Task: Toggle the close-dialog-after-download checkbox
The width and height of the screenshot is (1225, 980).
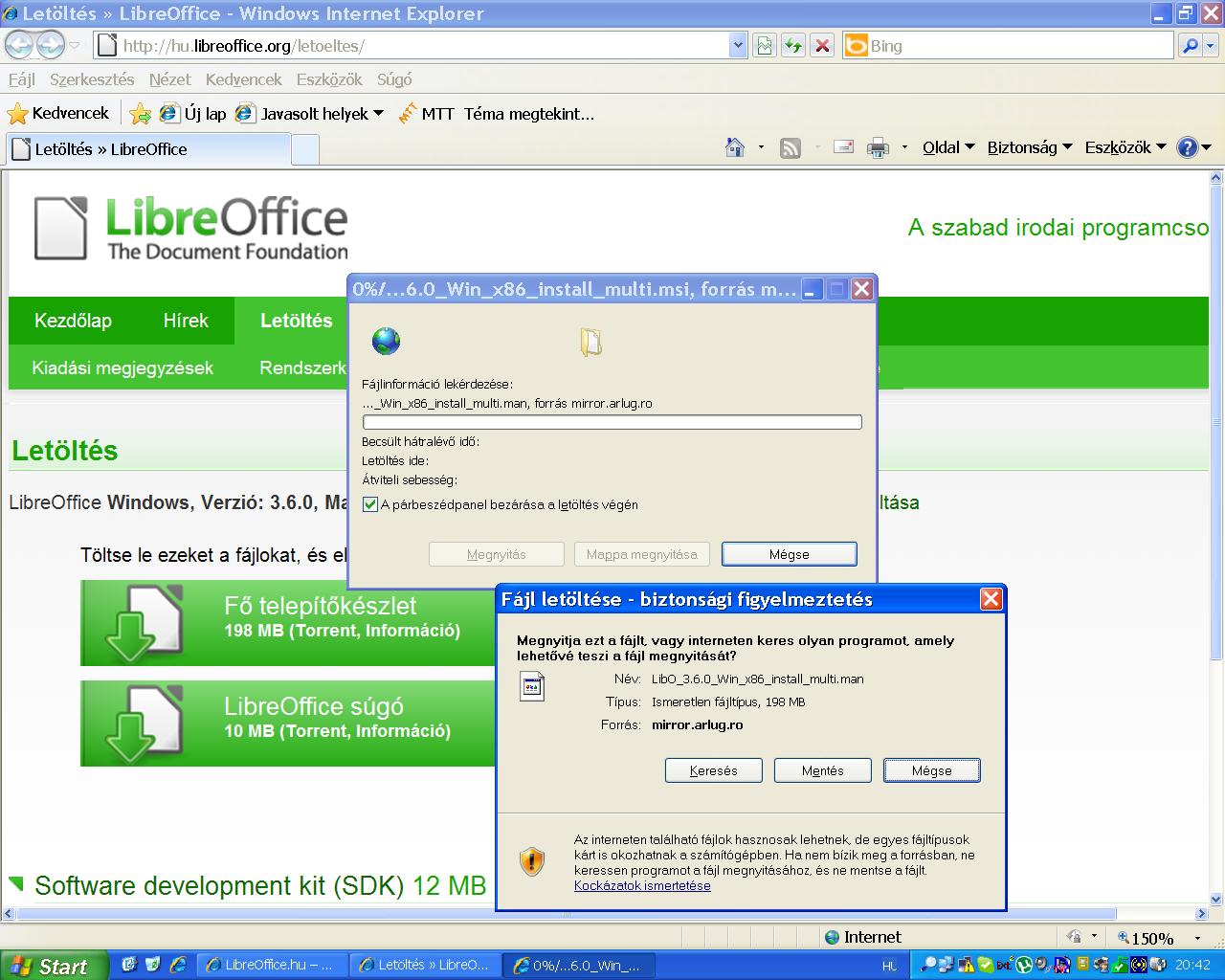Action: coord(370,504)
